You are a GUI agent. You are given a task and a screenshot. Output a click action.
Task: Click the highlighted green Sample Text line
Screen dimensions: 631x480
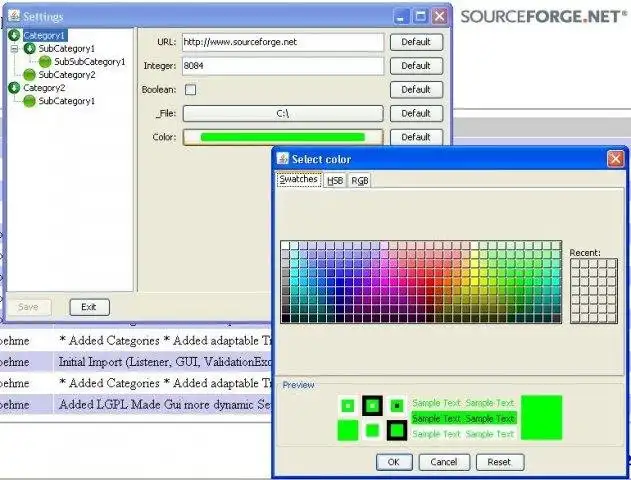point(464,418)
